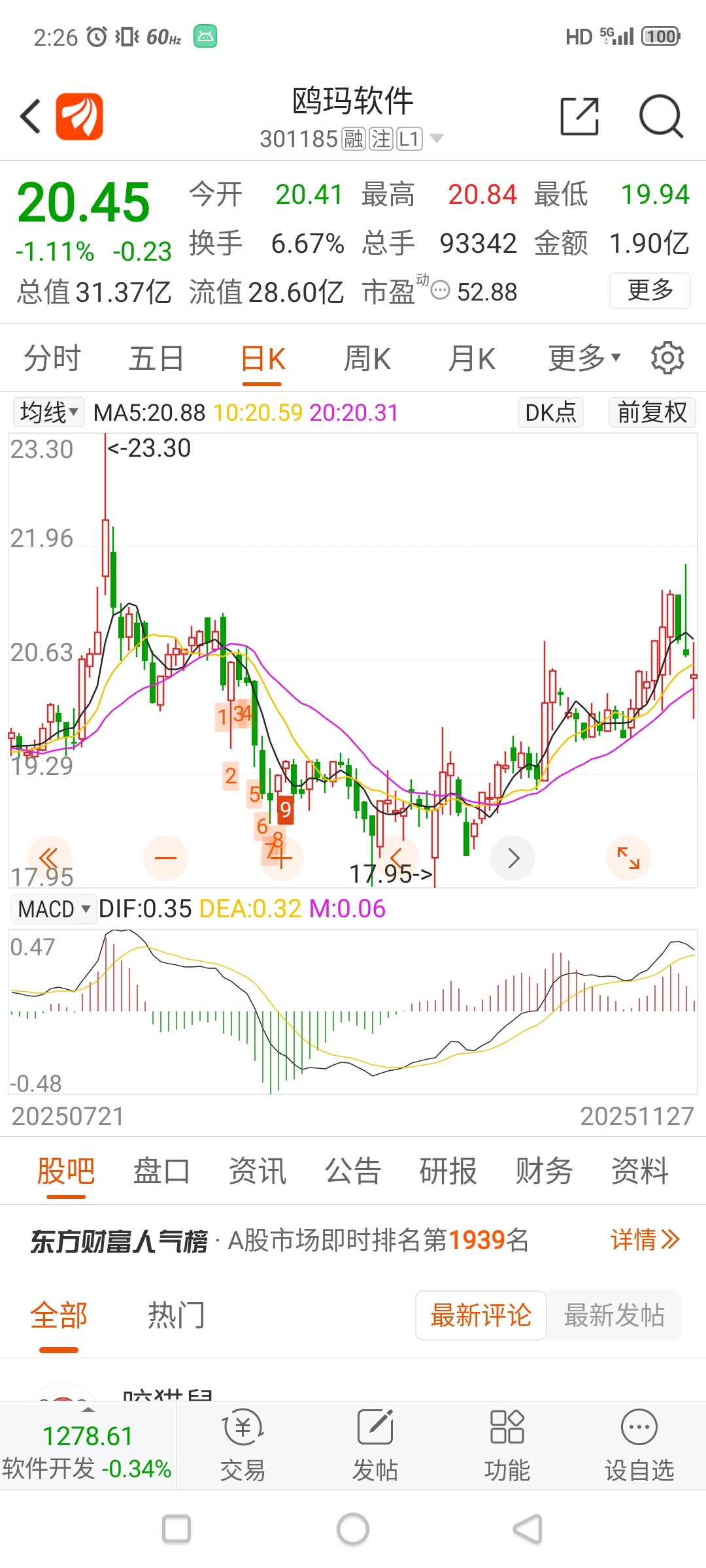Open 研报 research reports tab

pos(448,1171)
